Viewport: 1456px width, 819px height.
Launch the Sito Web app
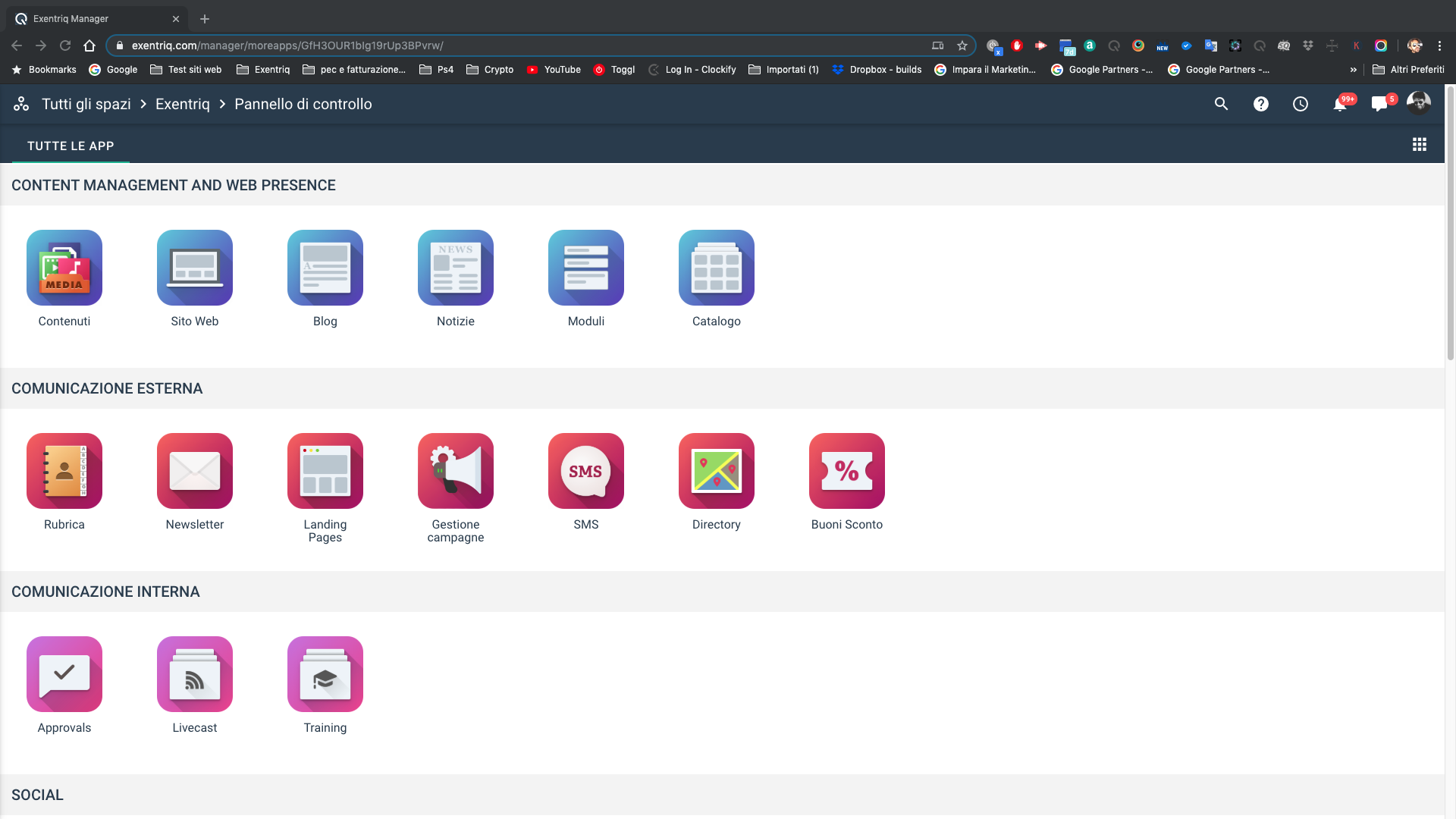[x=195, y=268]
